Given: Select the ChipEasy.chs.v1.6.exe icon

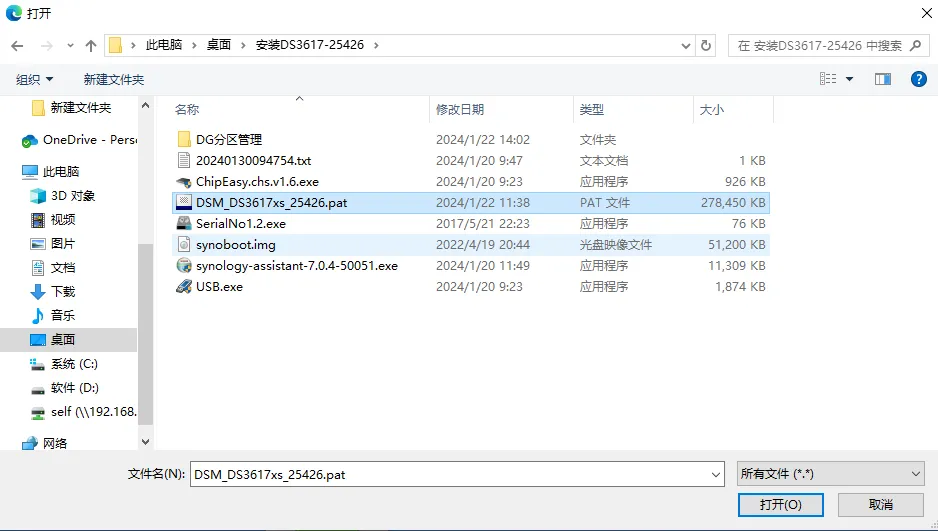Looking at the screenshot, I should pos(184,182).
